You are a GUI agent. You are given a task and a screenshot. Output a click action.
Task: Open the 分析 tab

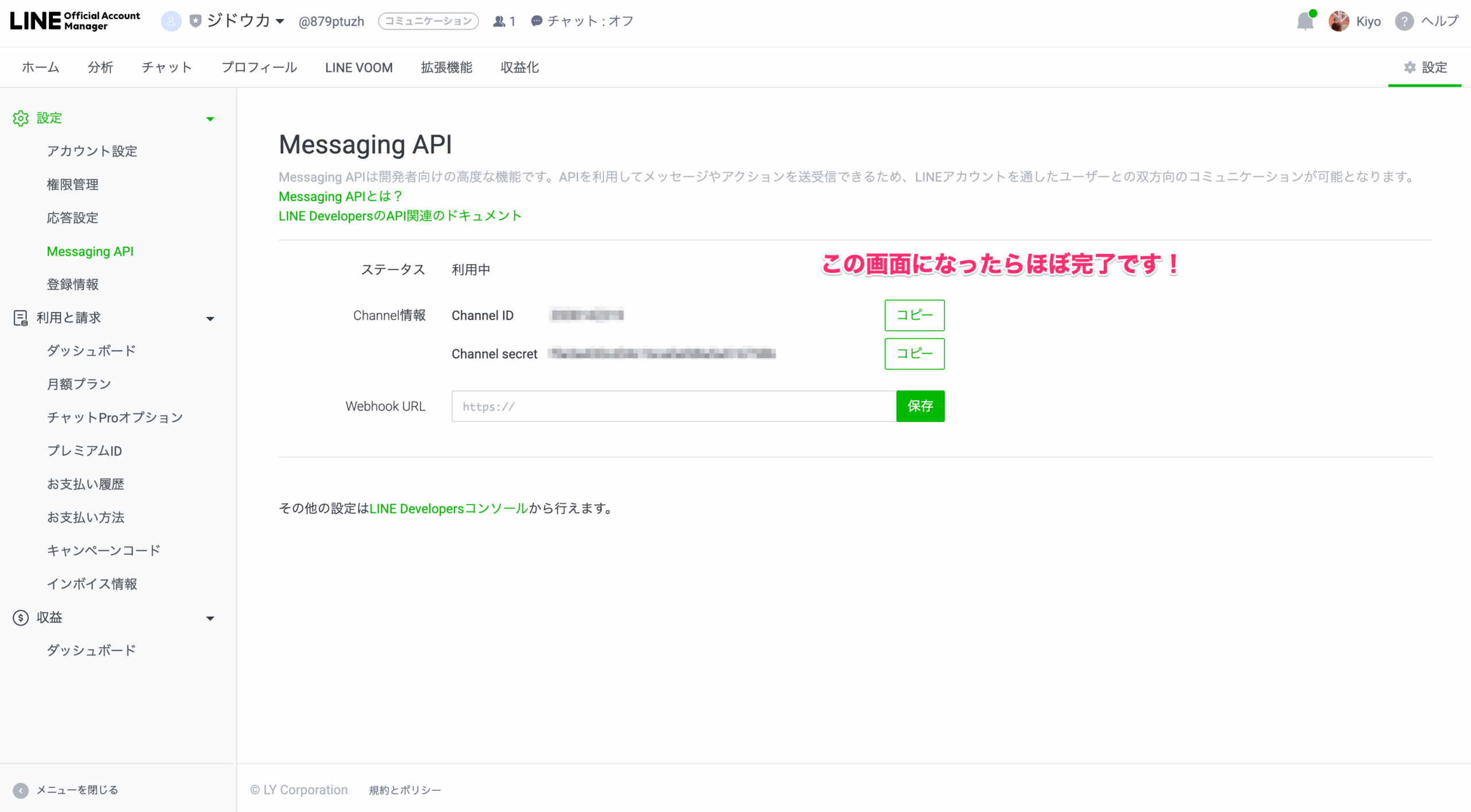(x=100, y=67)
